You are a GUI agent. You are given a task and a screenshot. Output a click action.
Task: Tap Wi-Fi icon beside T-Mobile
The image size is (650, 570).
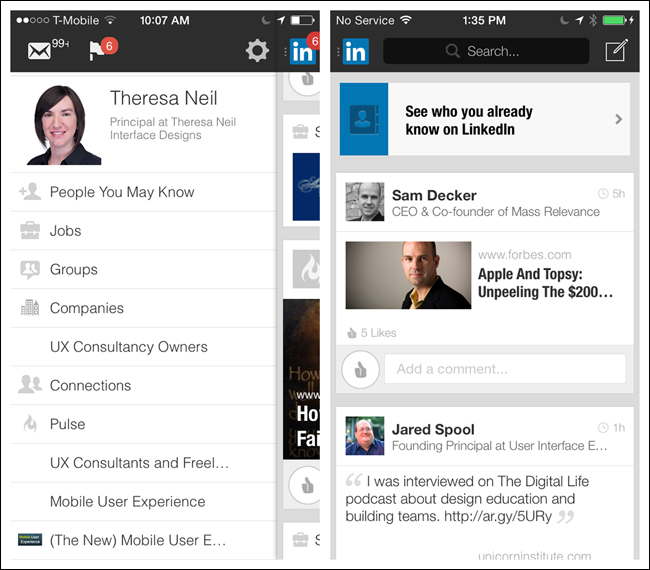[x=110, y=20]
